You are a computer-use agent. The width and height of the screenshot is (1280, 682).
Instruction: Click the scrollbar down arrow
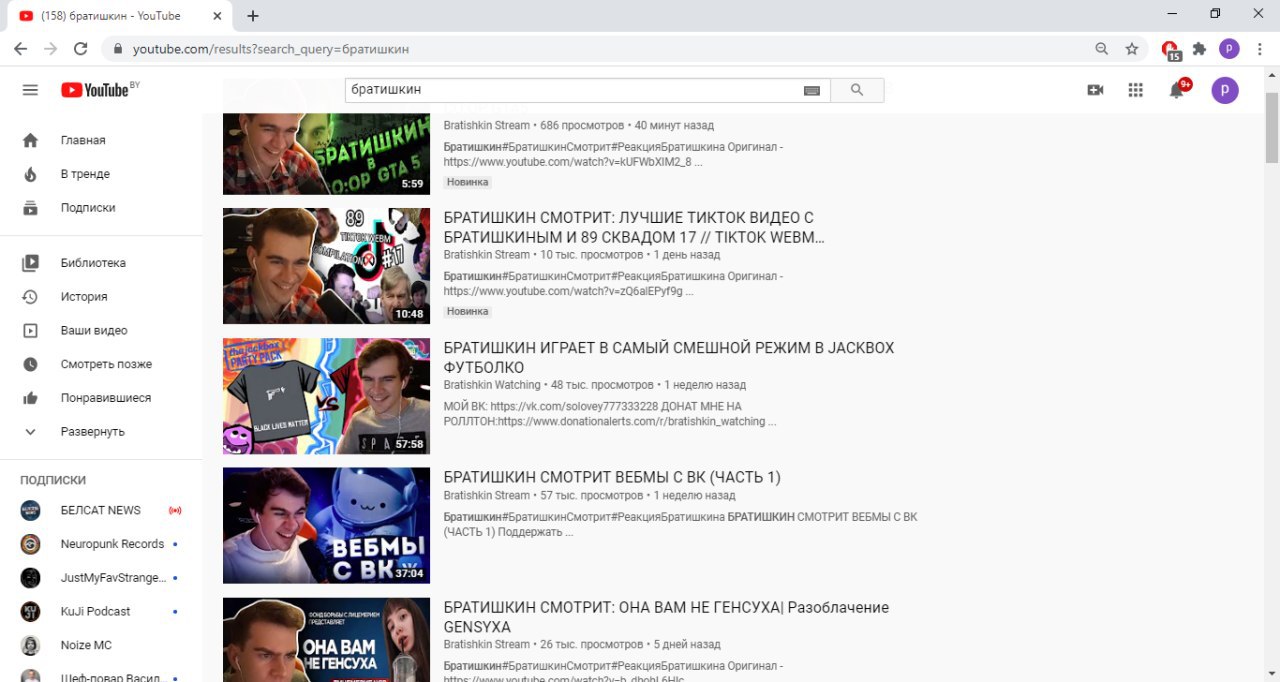(1272, 673)
